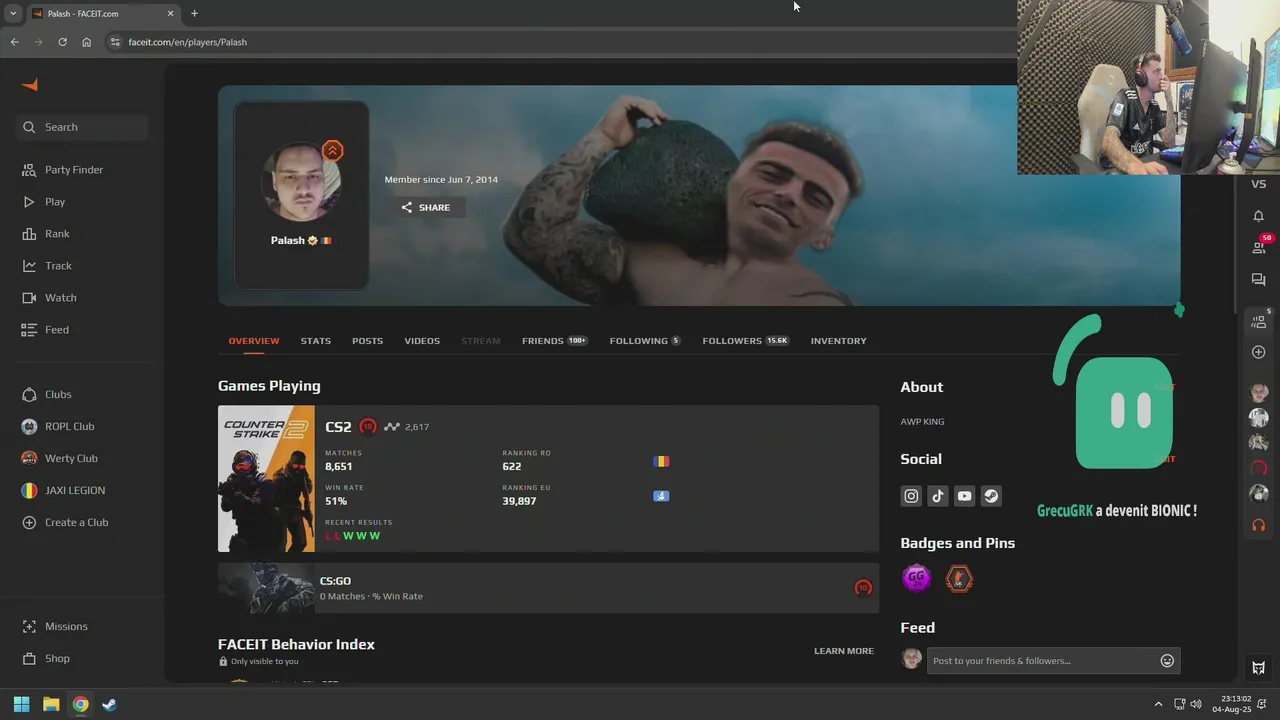Click the orange FACEIT pin badge

(959, 578)
